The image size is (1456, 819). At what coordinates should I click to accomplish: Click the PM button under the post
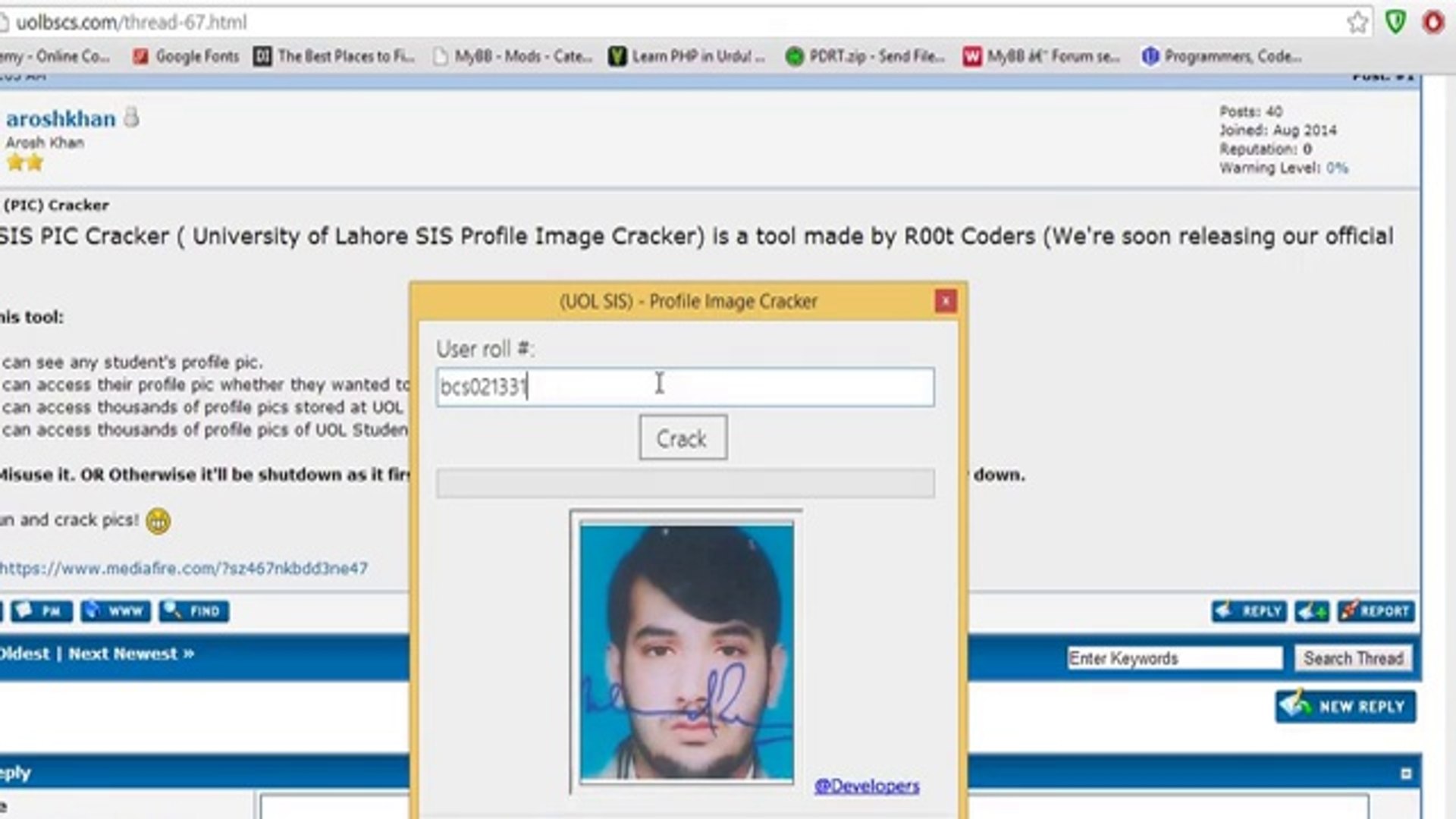[x=42, y=611]
